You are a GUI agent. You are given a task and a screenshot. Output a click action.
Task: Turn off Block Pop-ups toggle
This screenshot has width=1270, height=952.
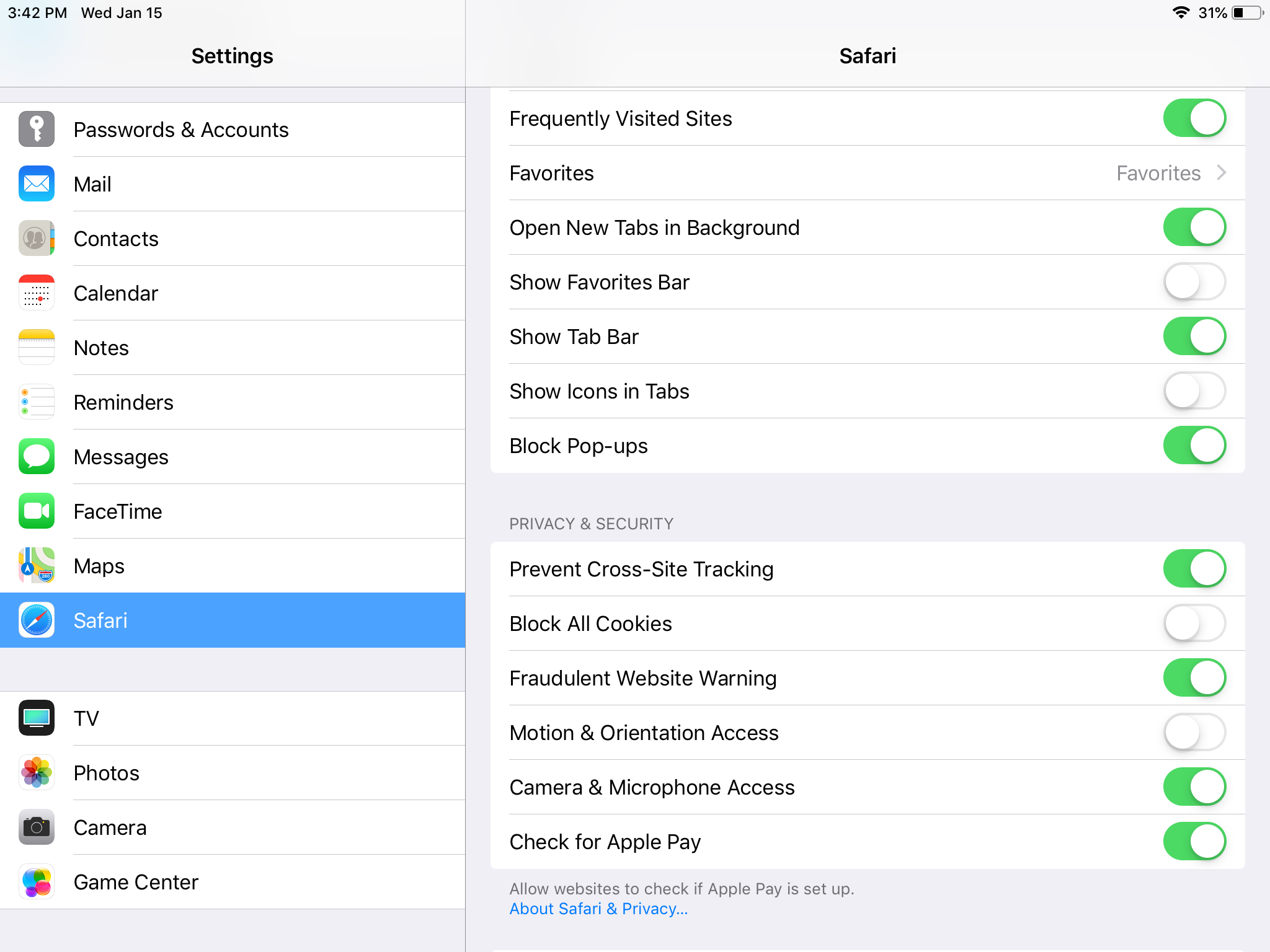tap(1194, 446)
